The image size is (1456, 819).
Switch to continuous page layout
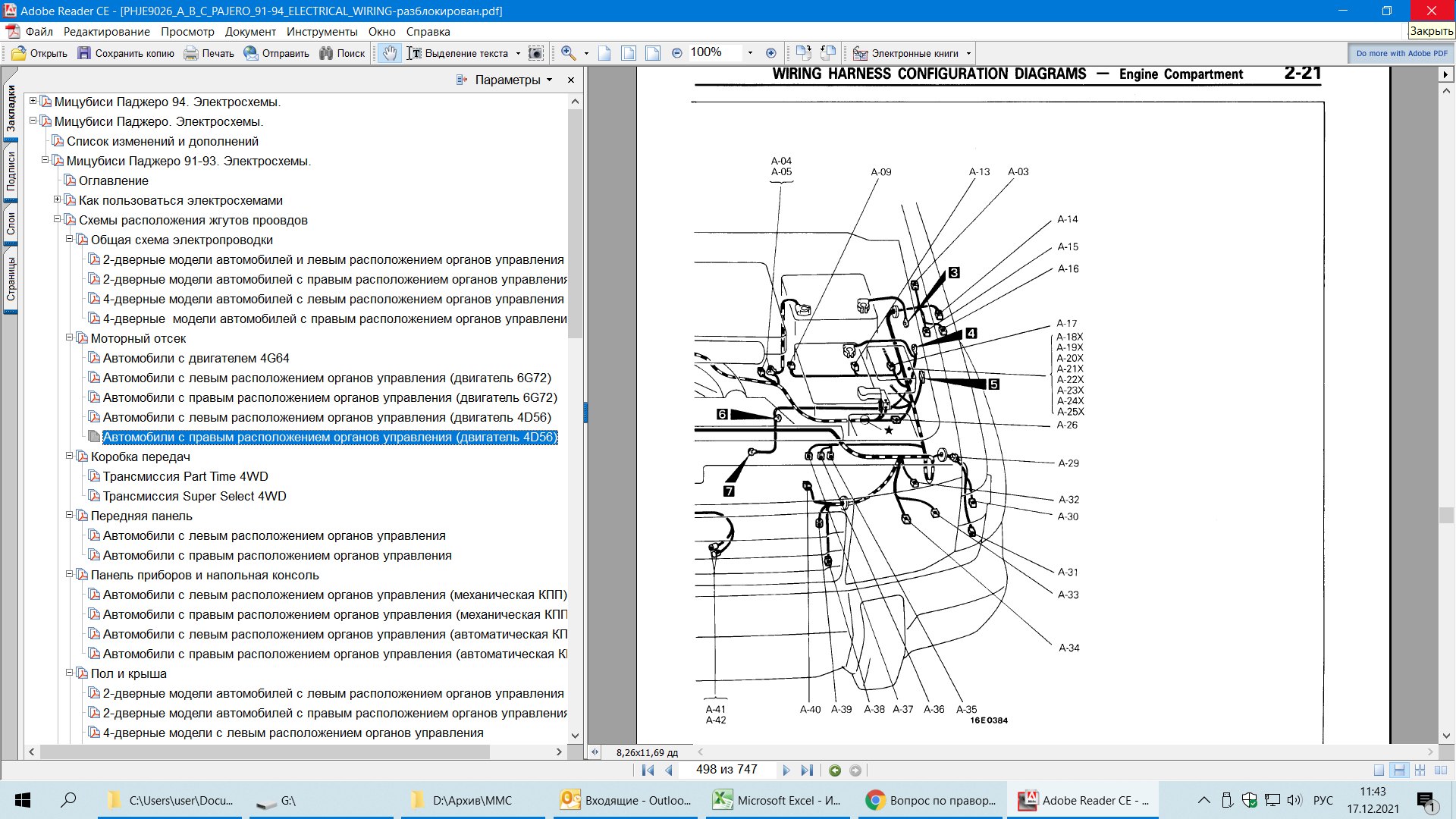click(1399, 770)
